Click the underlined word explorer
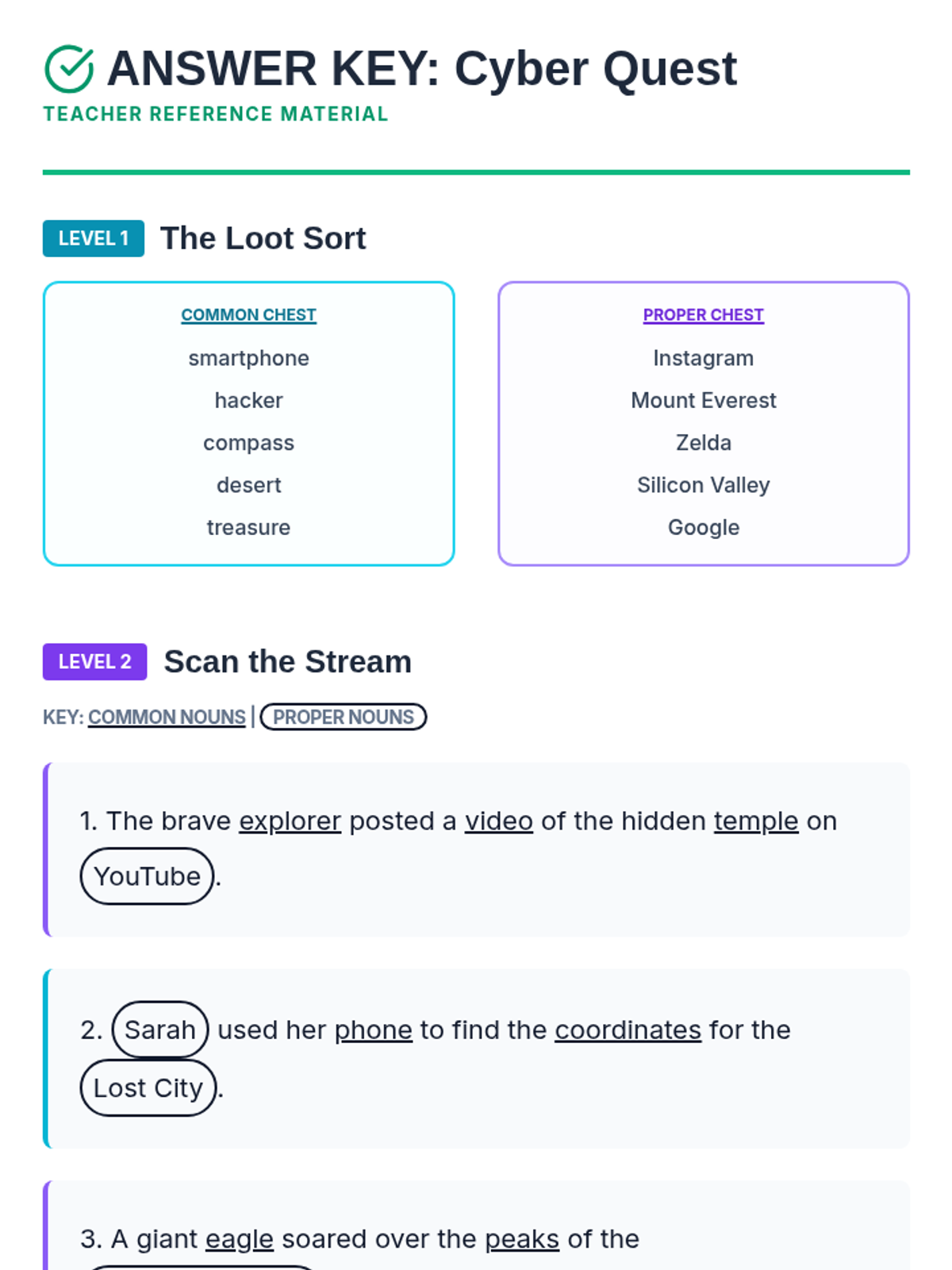 click(x=290, y=821)
